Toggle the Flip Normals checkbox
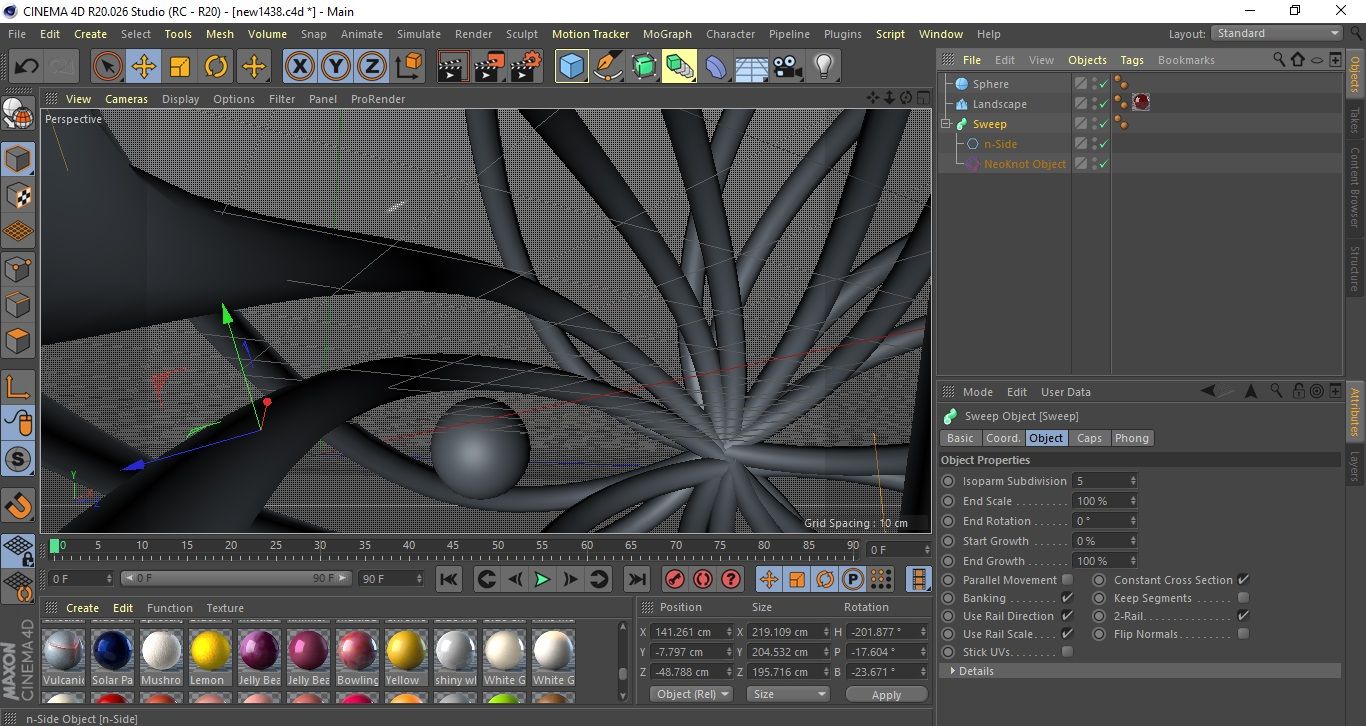The height and width of the screenshot is (726, 1366). tap(1243, 634)
